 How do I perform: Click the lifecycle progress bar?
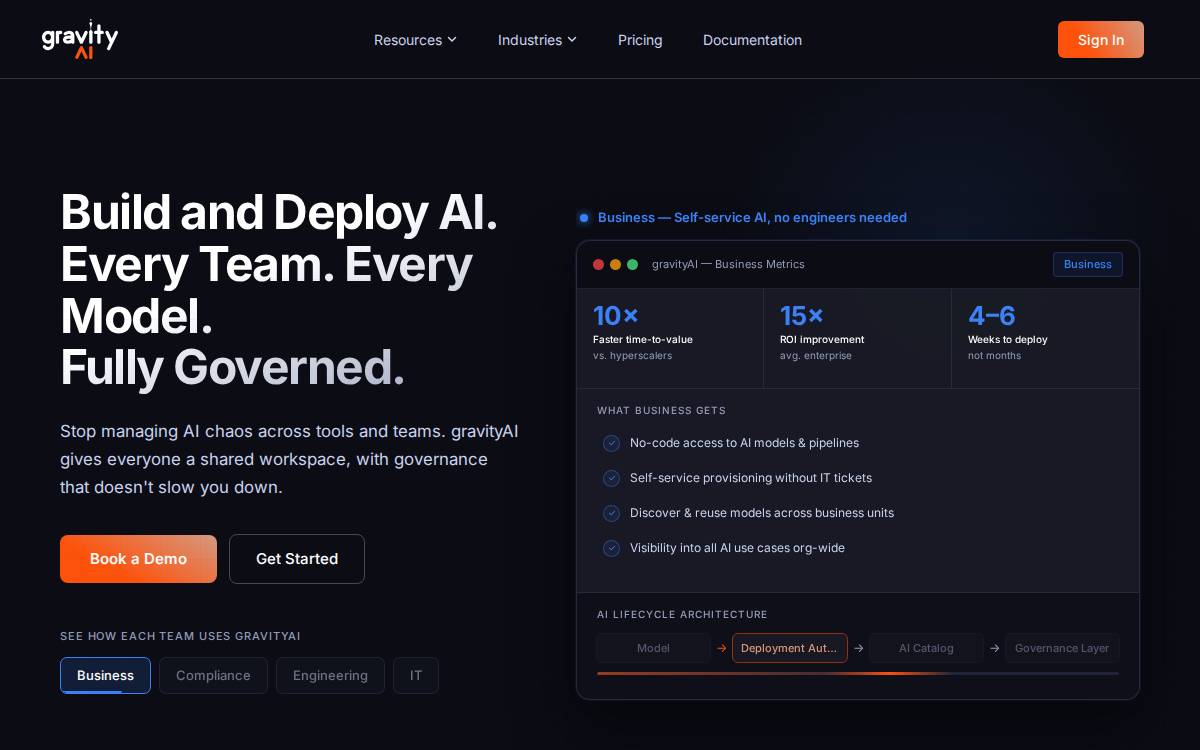point(858,673)
